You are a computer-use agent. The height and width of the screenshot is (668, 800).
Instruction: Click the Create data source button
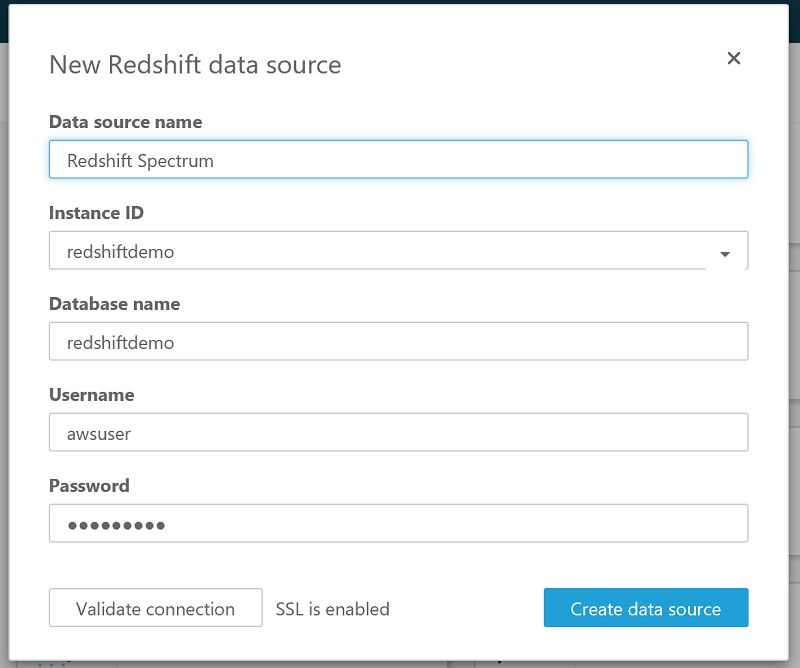click(x=645, y=608)
